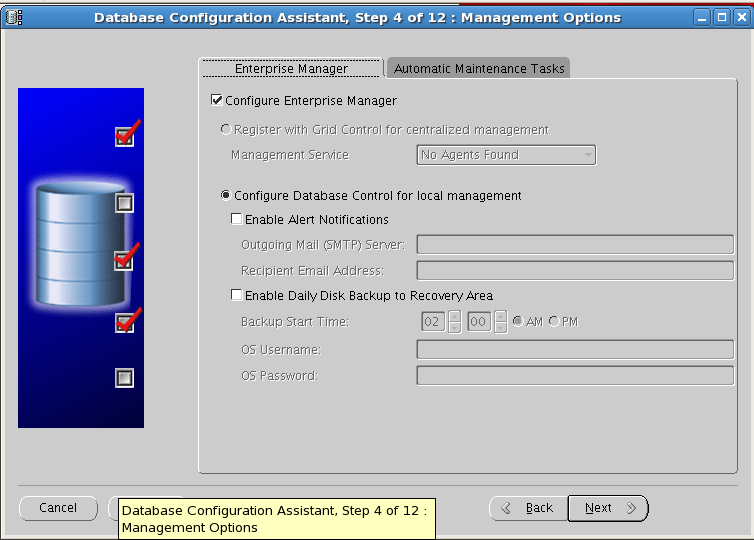Click the OS Username field
The height and width of the screenshot is (540, 754).
pos(575,349)
